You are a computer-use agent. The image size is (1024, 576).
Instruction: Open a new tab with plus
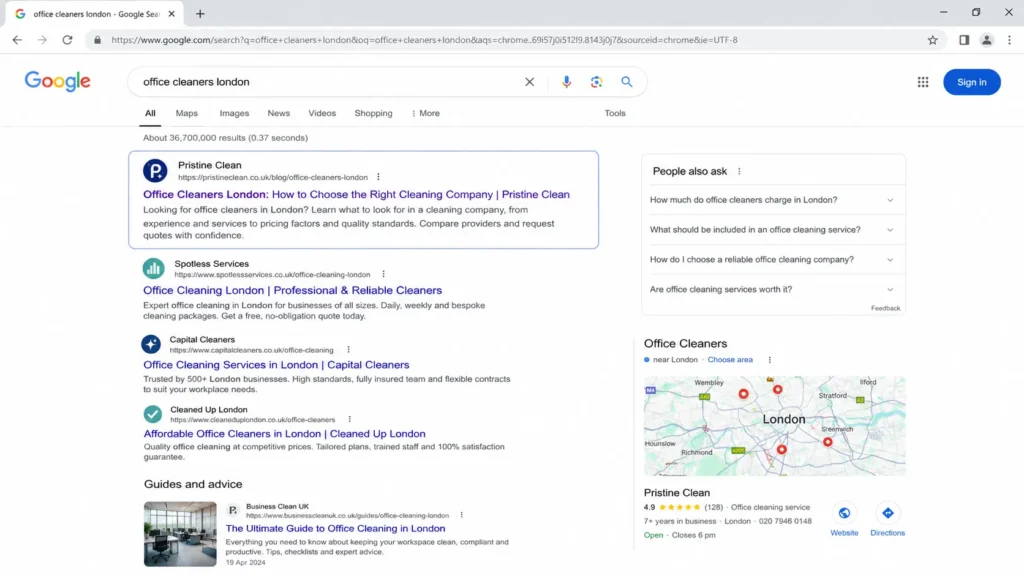200,14
